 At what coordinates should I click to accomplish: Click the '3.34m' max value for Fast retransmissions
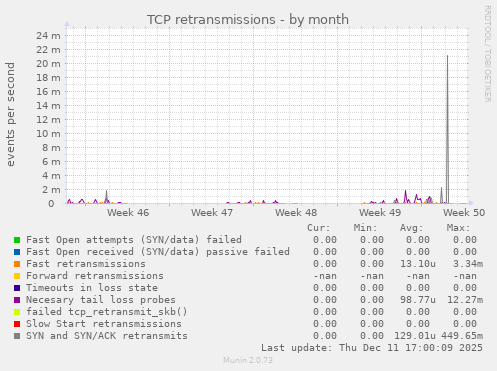468,264
